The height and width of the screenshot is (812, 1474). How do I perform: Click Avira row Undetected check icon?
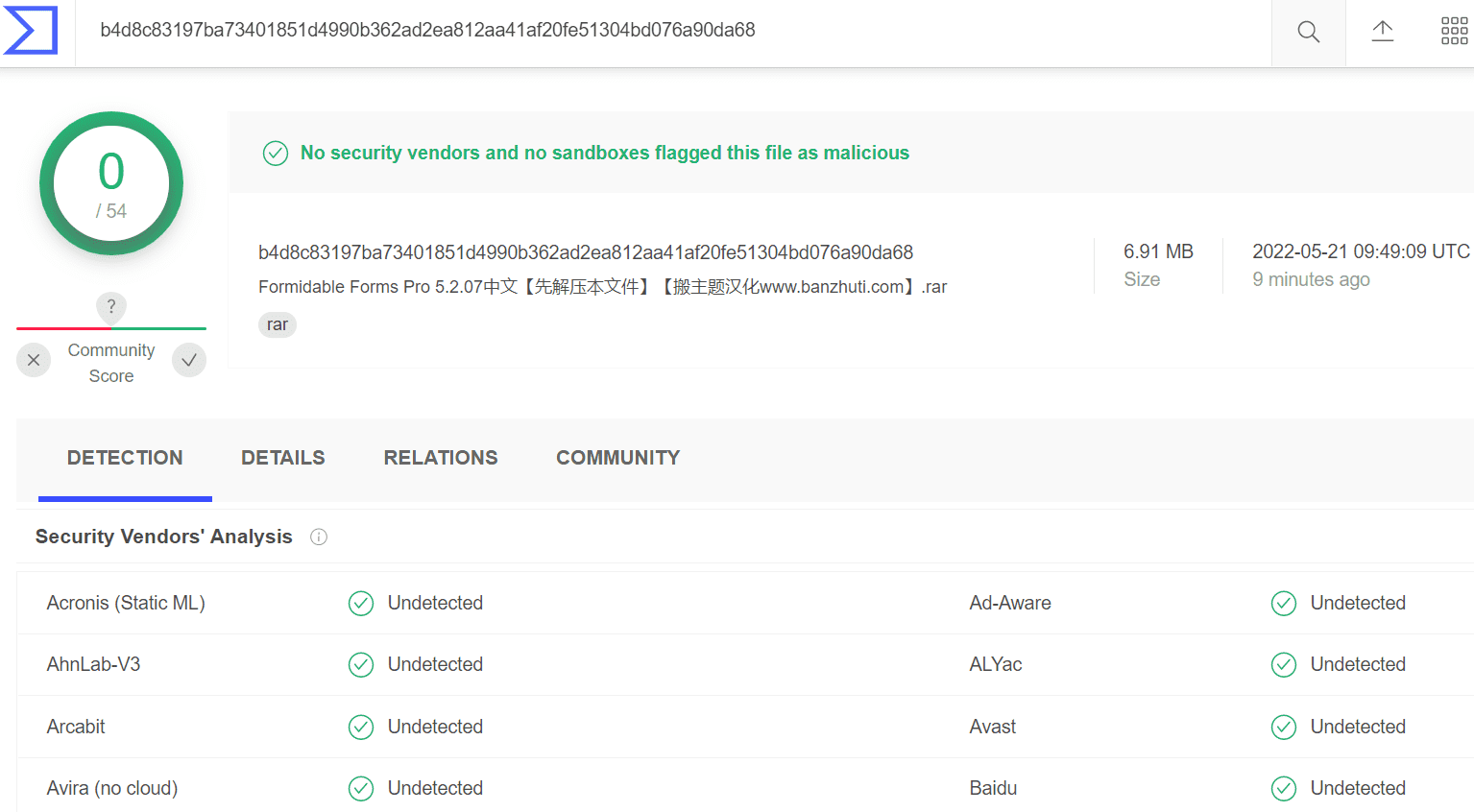click(x=361, y=788)
